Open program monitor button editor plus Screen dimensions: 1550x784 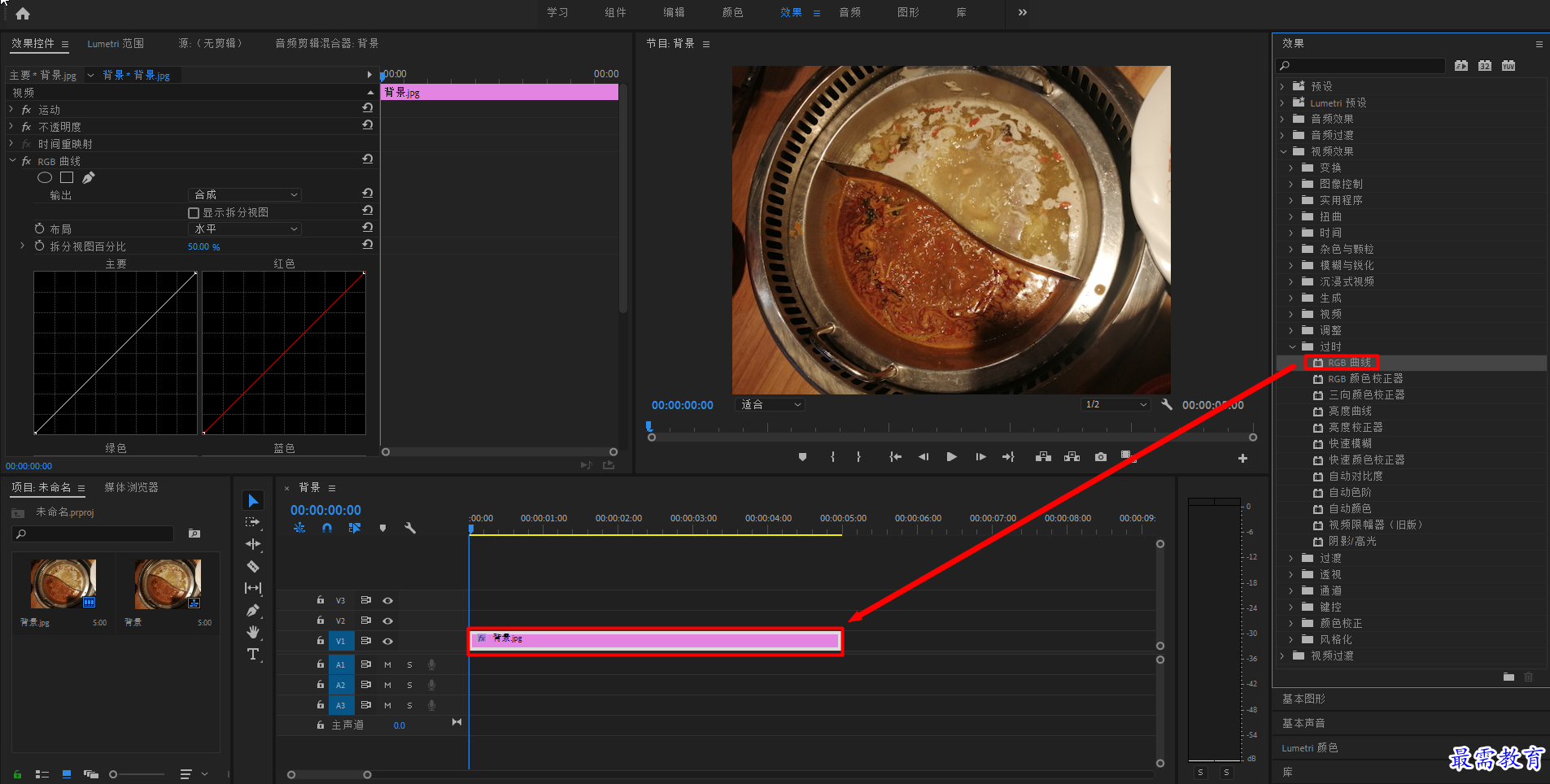coord(1242,459)
